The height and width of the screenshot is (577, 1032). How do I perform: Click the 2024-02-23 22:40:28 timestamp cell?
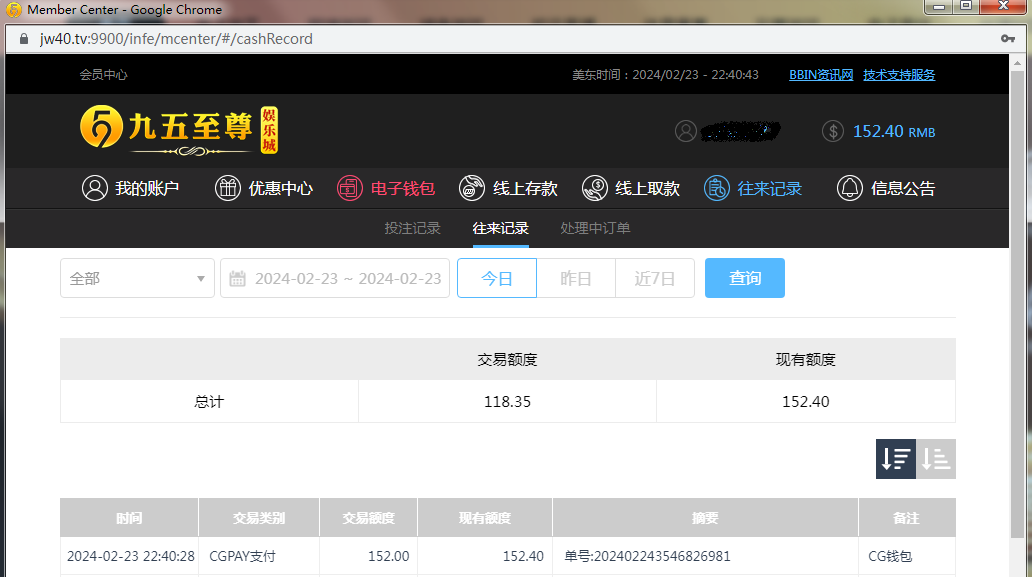(x=130, y=557)
